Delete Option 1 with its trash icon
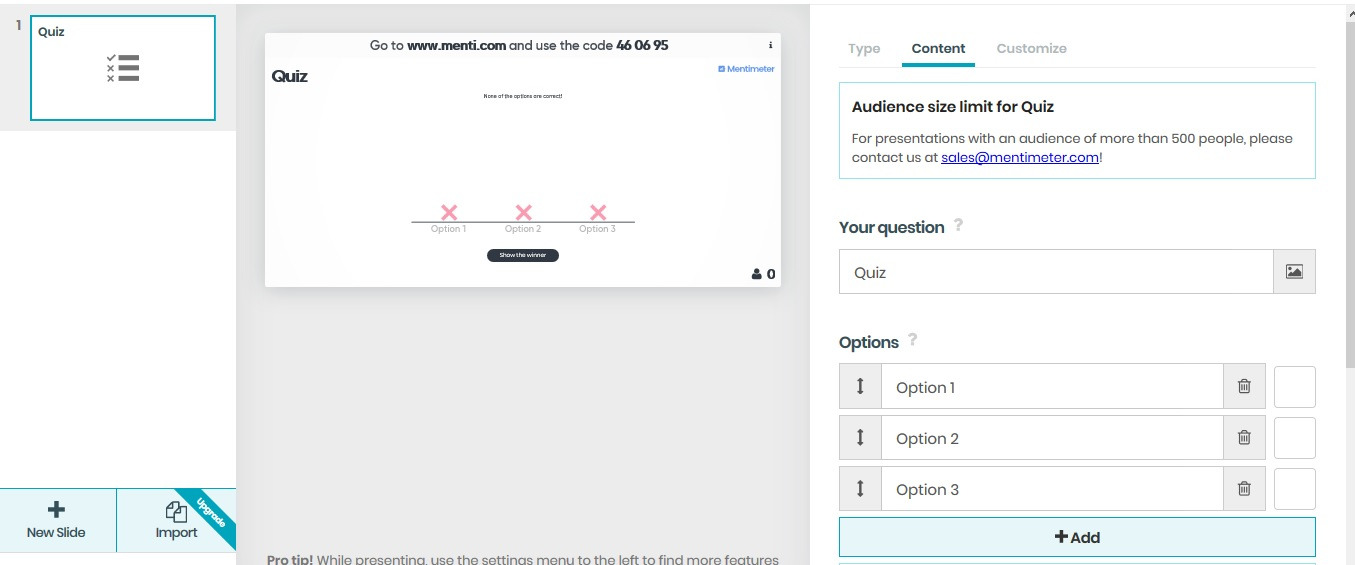Image resolution: width=1355 pixels, height=565 pixels. pos(1244,387)
